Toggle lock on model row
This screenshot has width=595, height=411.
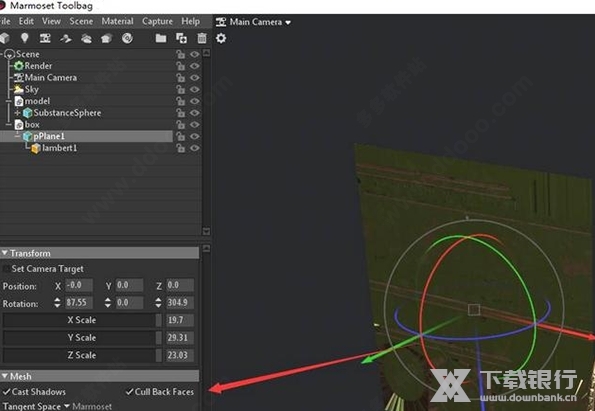[180, 101]
